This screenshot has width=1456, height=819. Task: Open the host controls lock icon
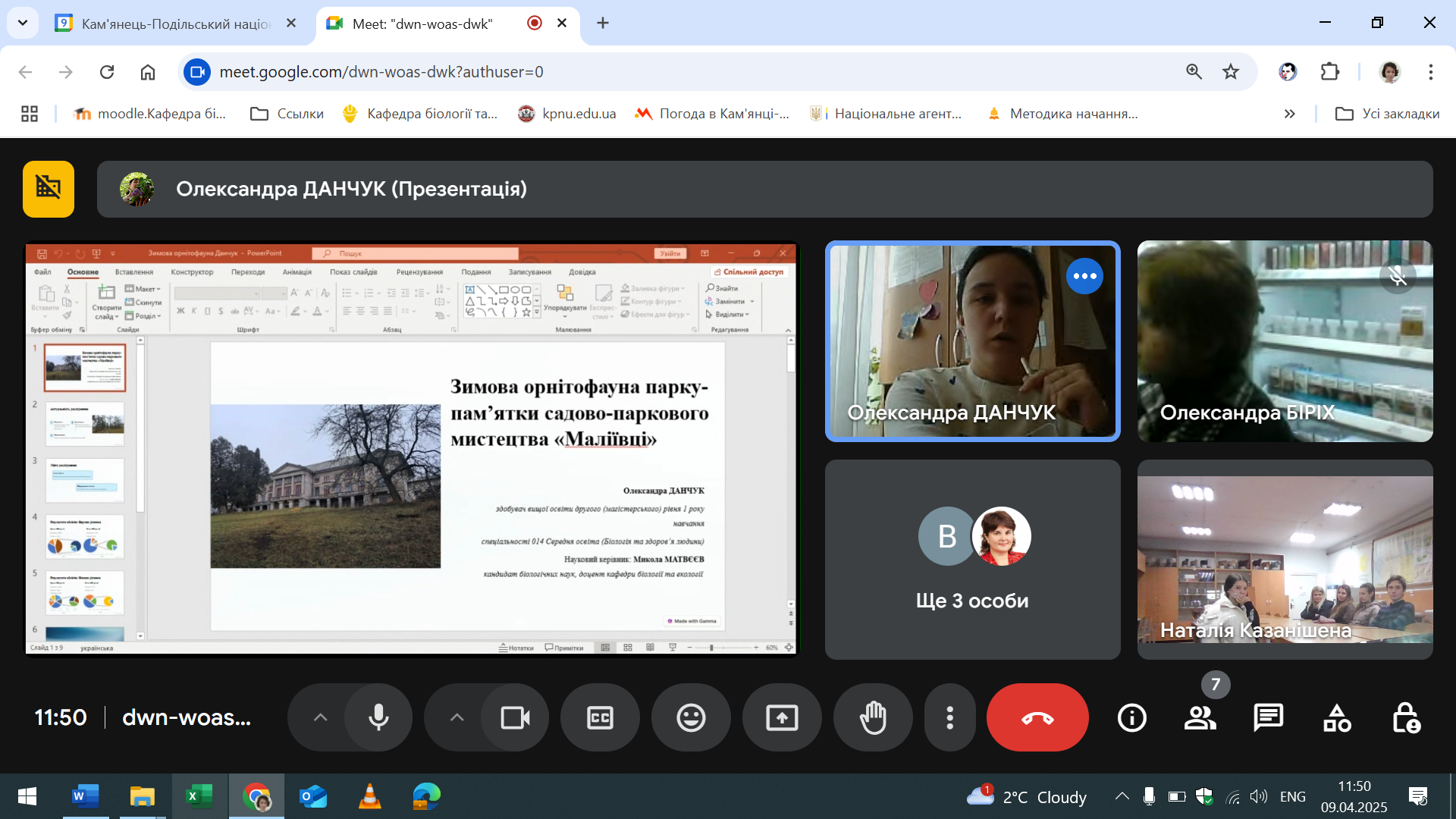(1405, 717)
